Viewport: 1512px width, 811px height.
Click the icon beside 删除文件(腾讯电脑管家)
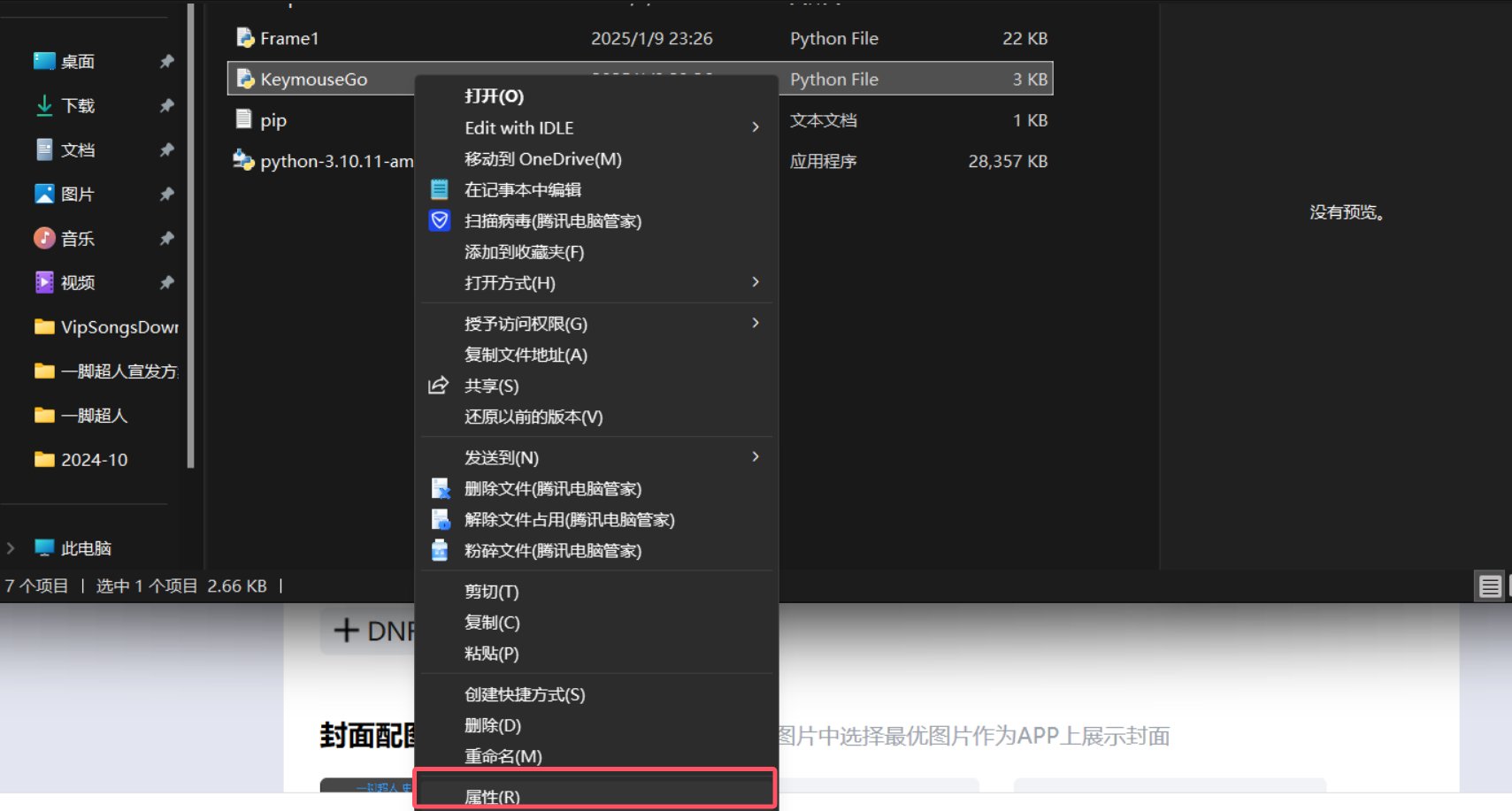[x=440, y=488]
